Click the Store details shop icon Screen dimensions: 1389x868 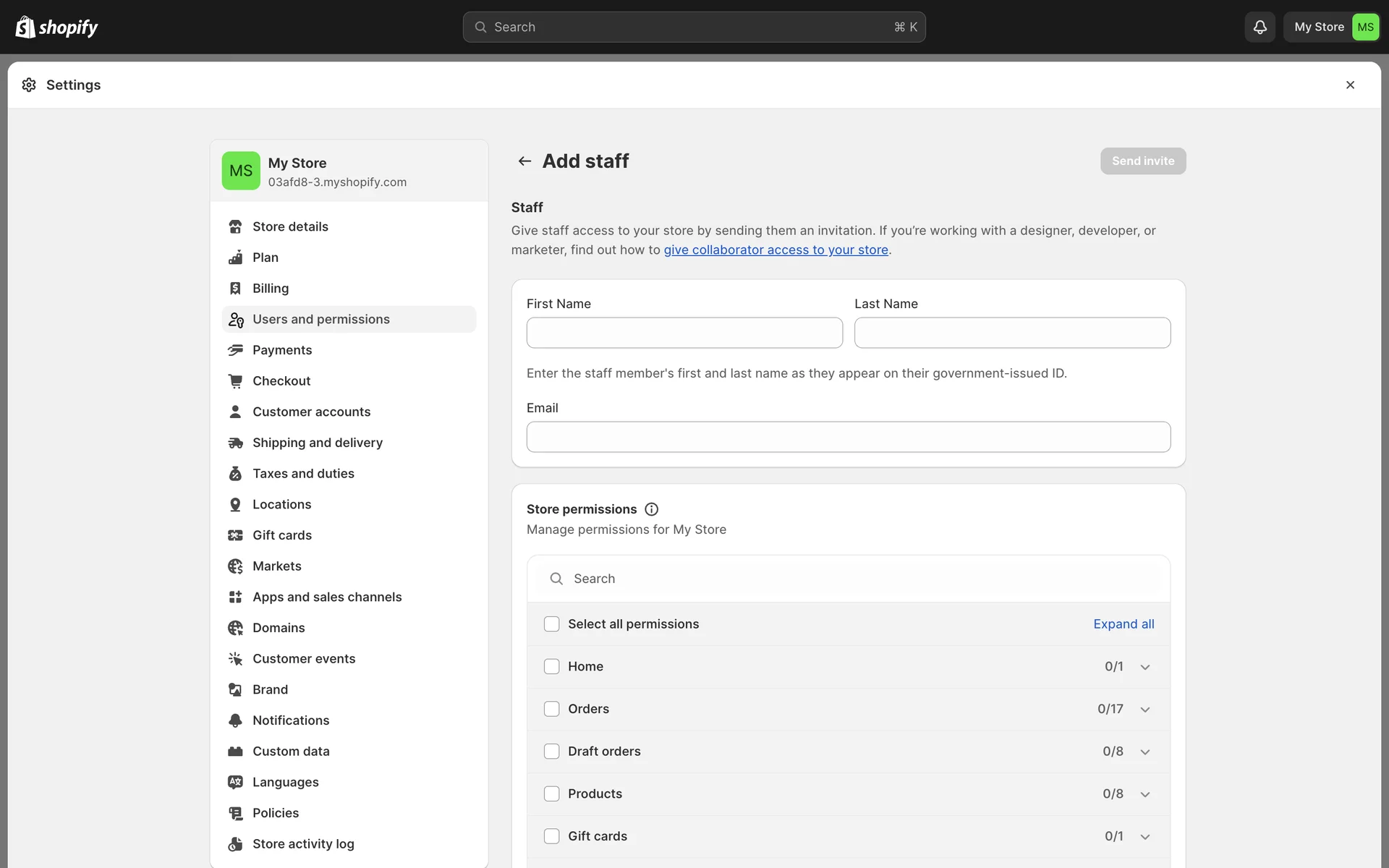[235, 226]
